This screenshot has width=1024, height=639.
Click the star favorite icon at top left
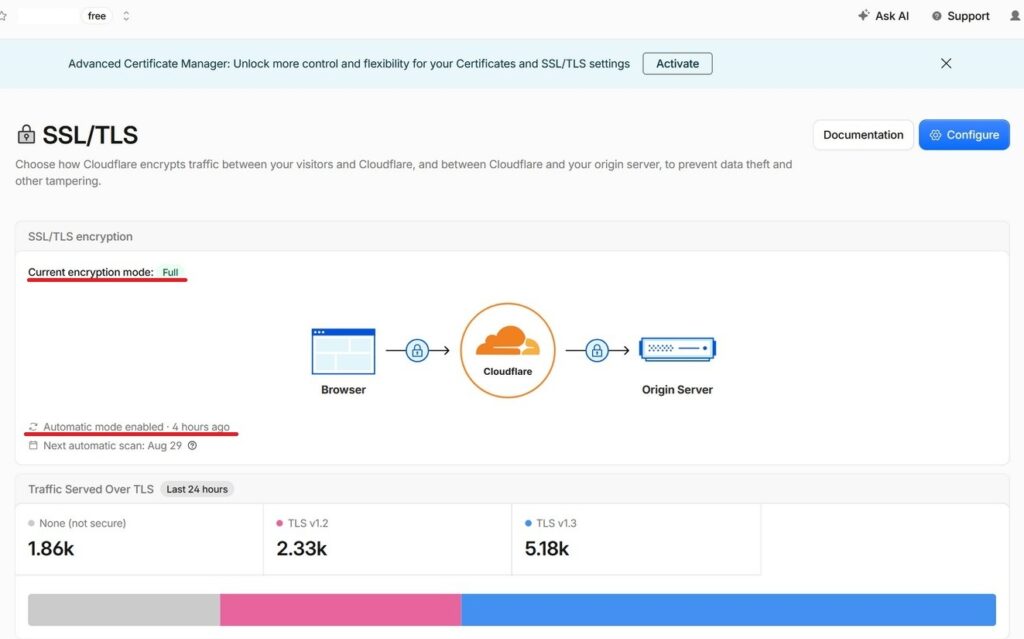(x=3, y=16)
